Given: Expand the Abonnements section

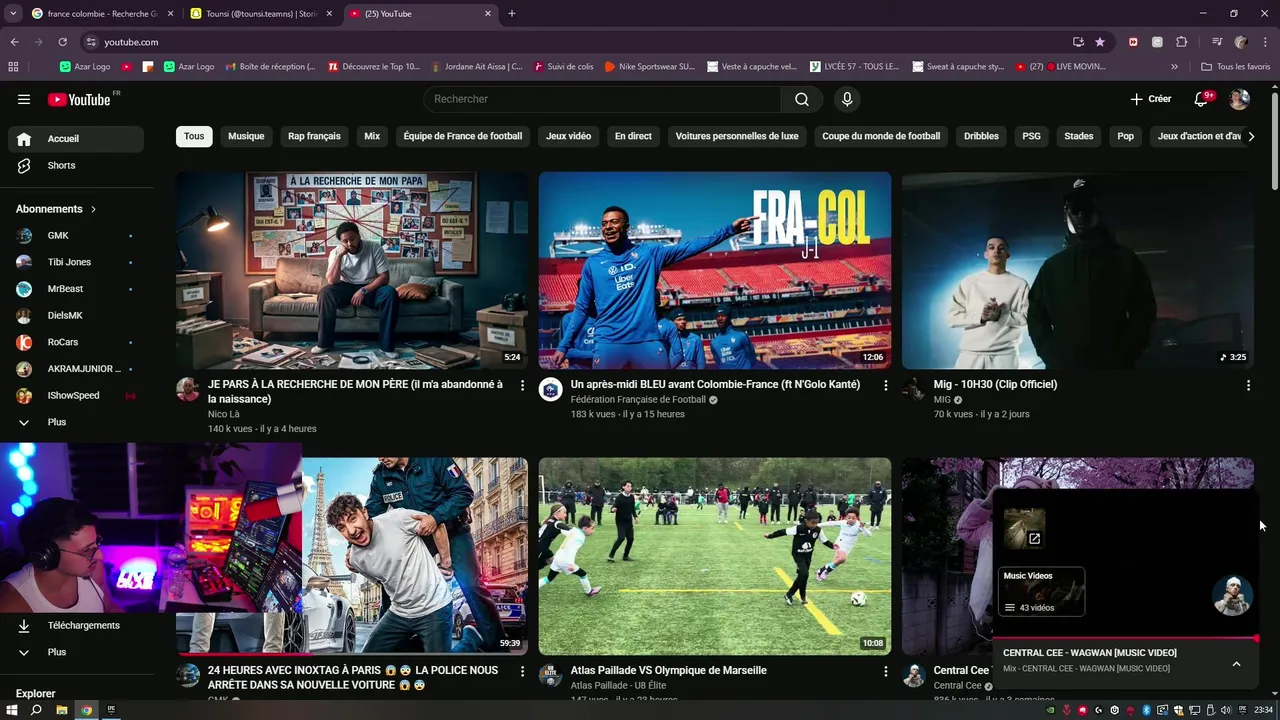Looking at the screenshot, I should click(x=56, y=209).
